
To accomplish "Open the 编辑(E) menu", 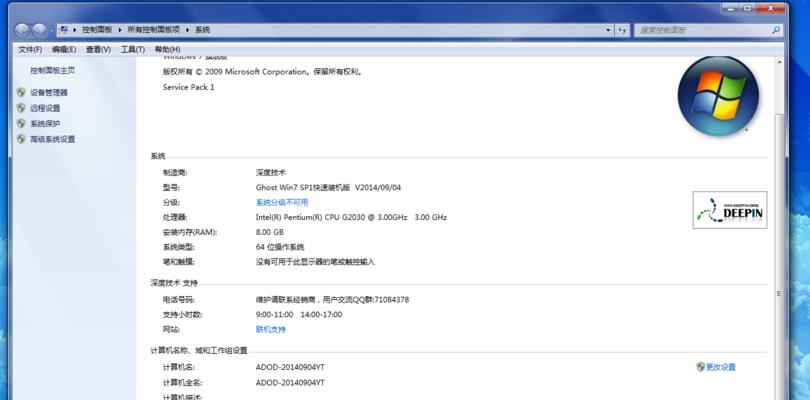I will [64, 49].
